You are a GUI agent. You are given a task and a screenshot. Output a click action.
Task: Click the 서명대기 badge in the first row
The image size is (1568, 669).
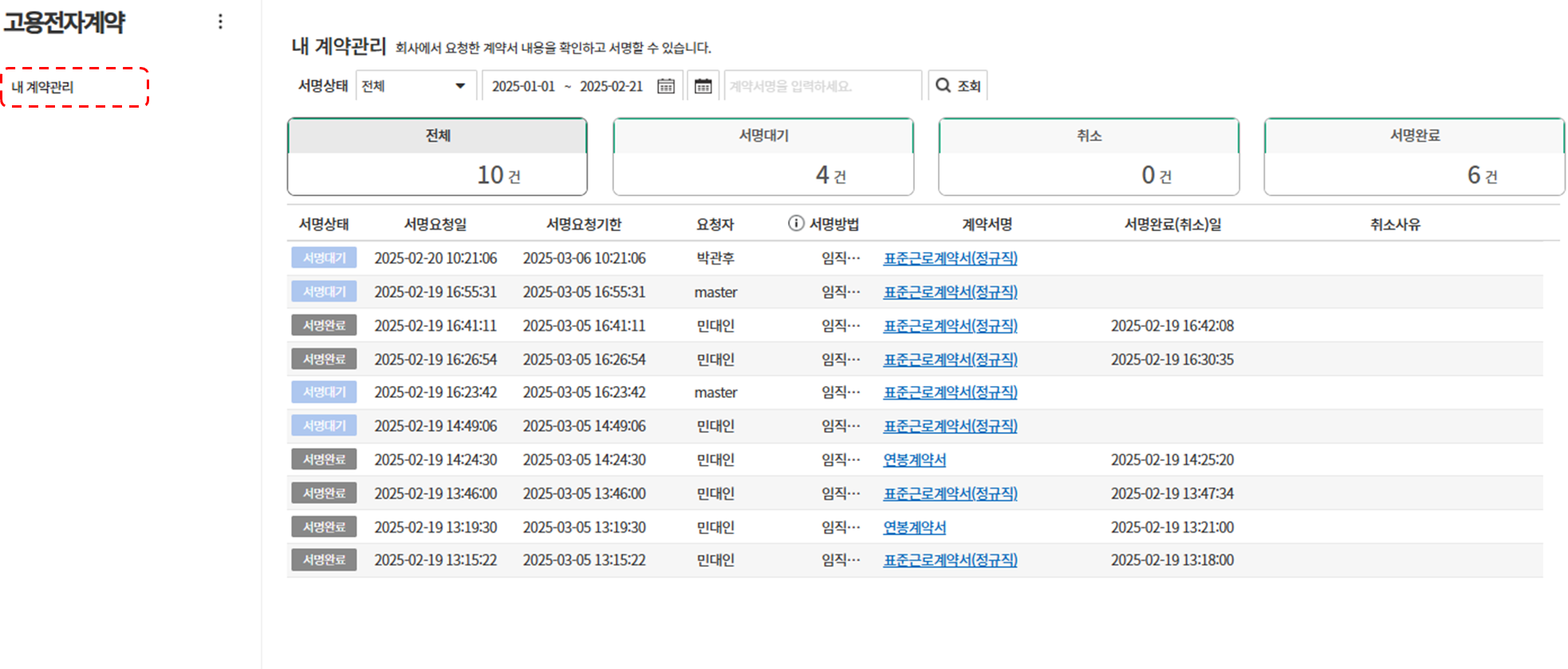click(324, 258)
